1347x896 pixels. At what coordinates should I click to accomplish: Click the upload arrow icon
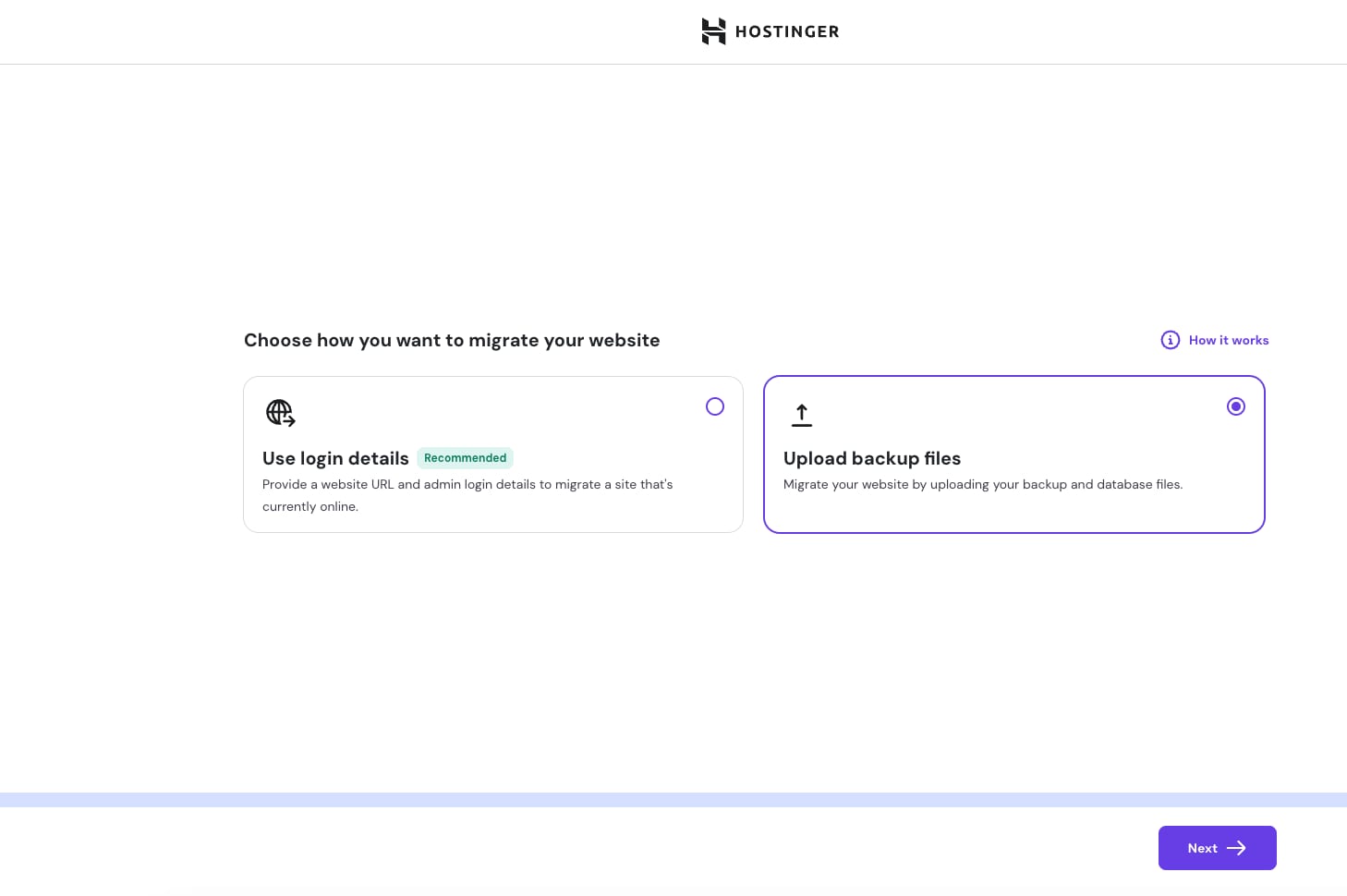802,415
